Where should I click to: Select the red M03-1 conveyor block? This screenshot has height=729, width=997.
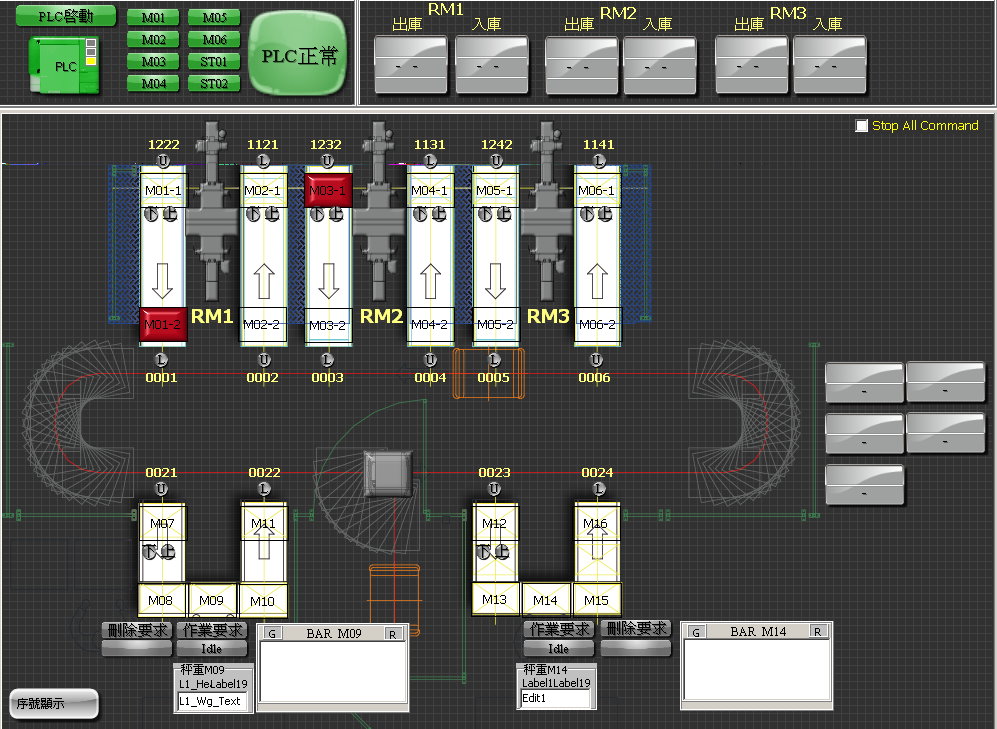click(328, 190)
